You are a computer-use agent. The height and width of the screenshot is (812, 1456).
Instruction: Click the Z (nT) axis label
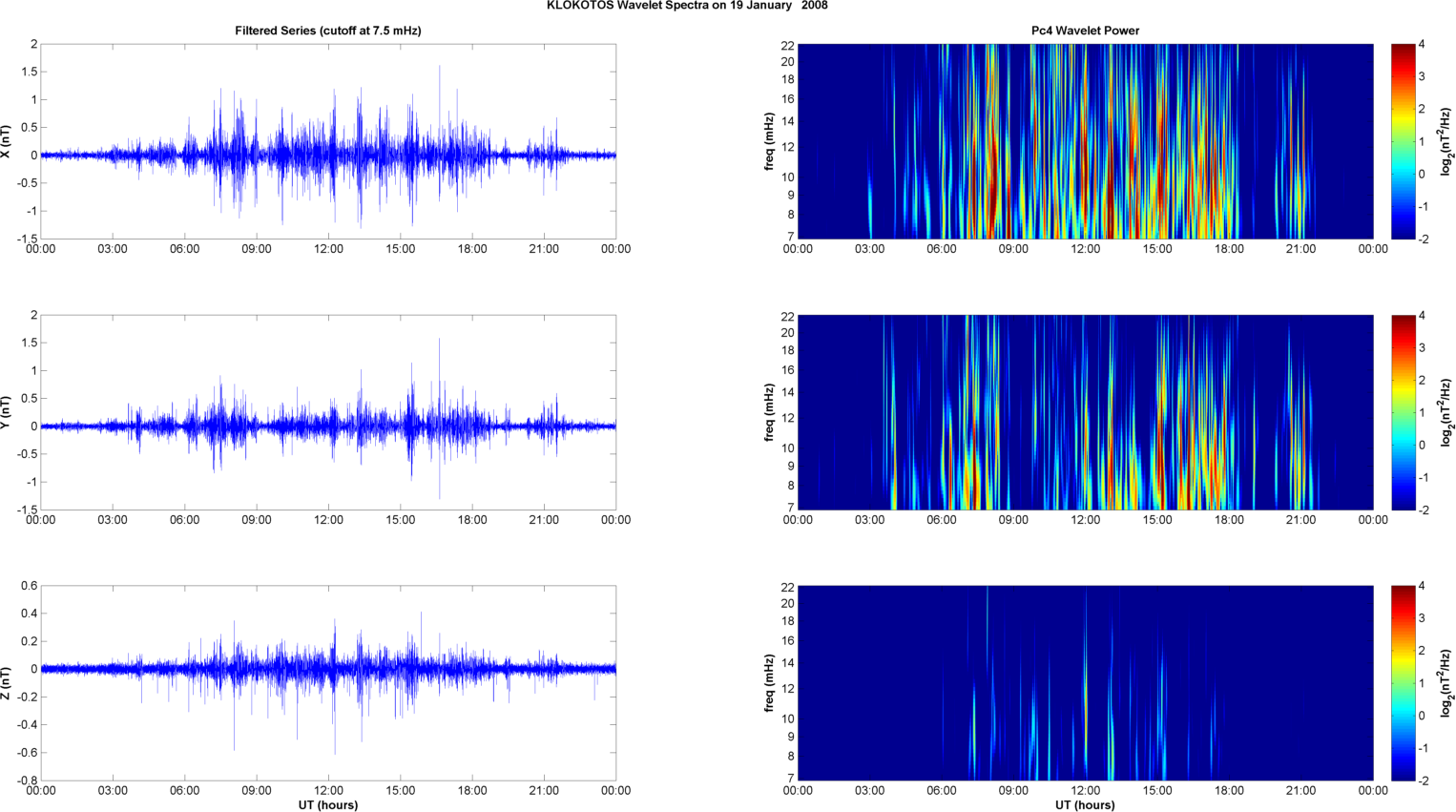7,683
